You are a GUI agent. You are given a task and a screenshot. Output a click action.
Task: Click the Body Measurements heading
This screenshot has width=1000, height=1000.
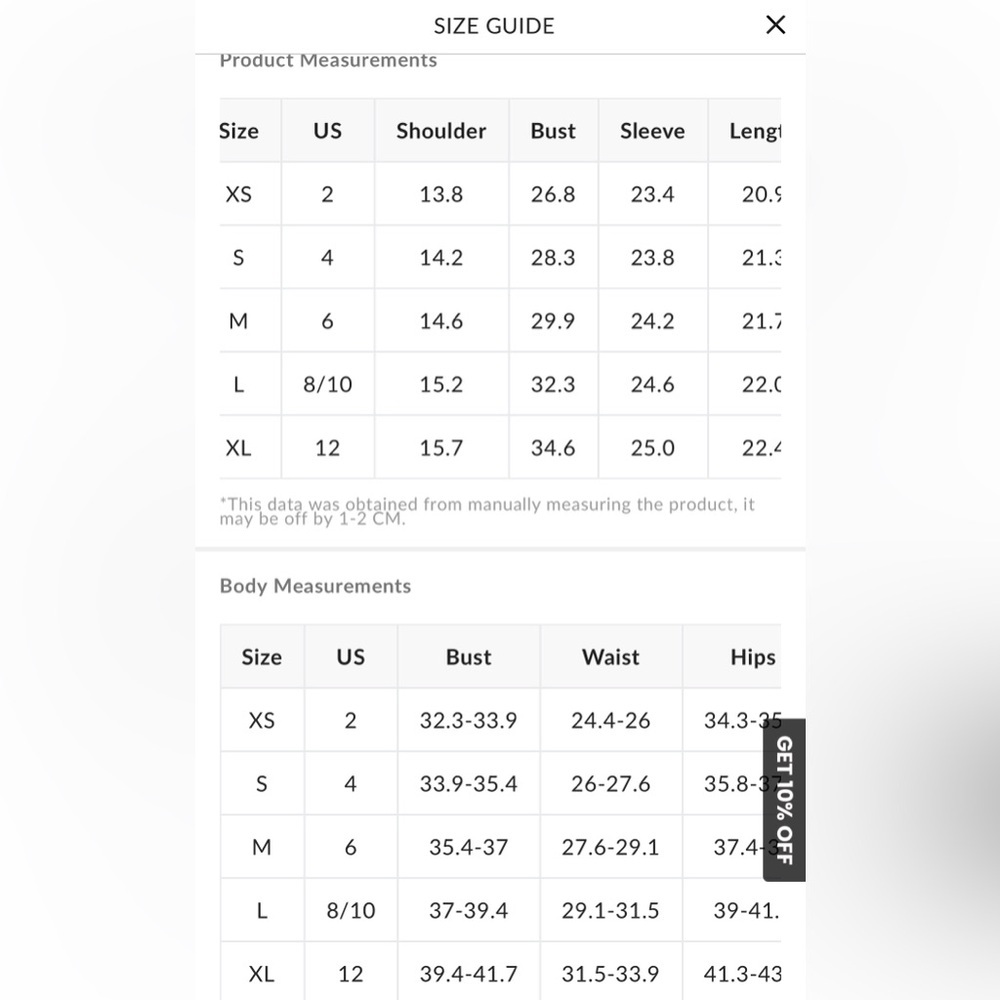coord(315,586)
